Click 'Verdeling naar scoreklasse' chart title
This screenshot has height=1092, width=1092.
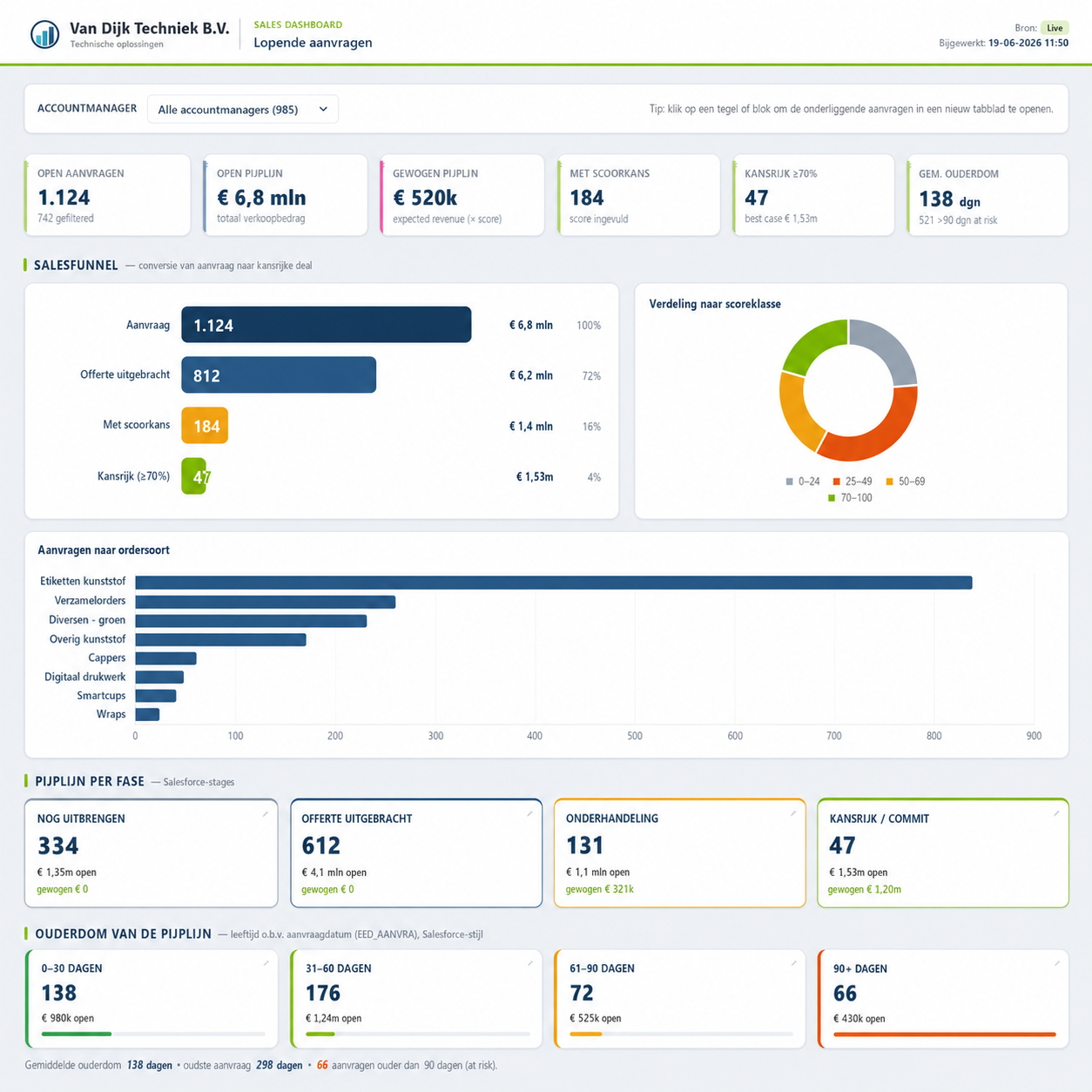(x=715, y=304)
